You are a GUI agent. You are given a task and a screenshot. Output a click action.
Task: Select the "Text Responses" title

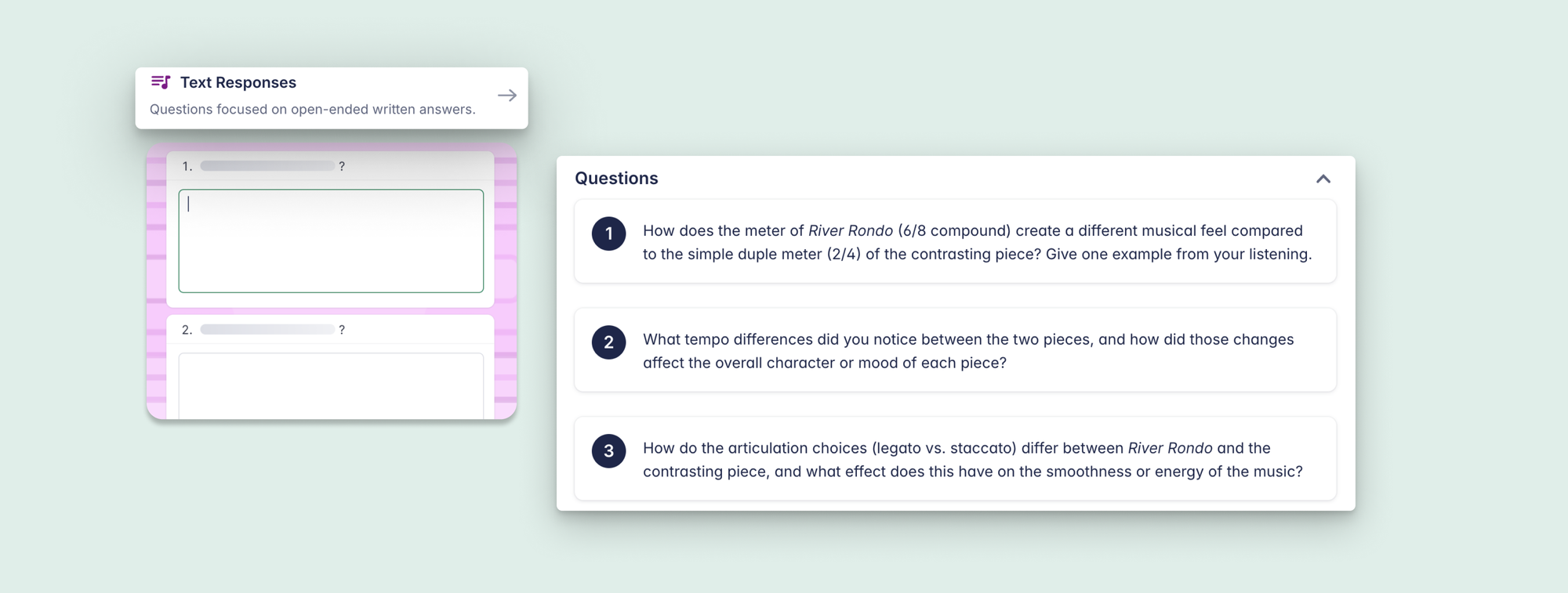[238, 82]
